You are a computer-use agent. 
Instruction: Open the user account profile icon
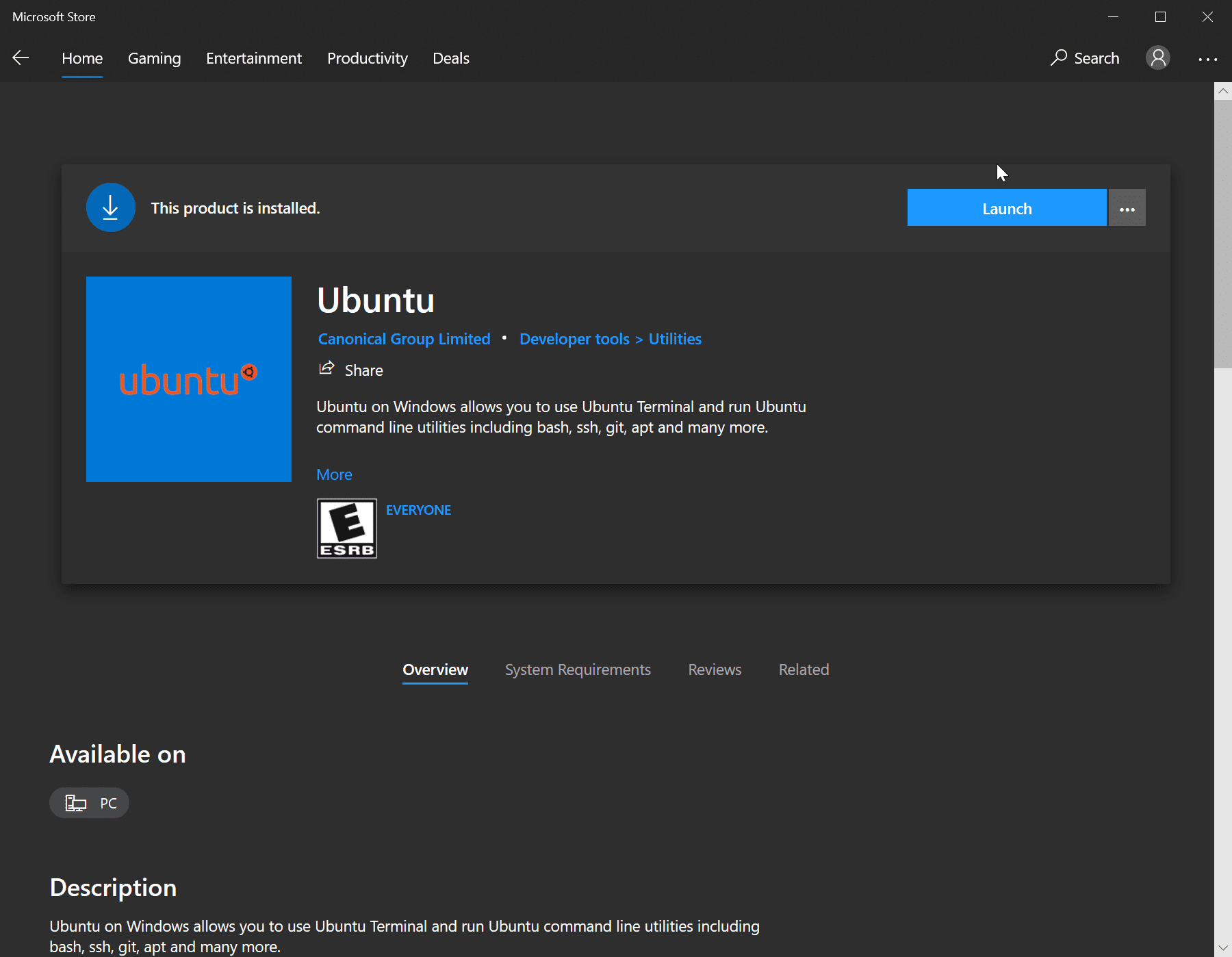point(1157,58)
